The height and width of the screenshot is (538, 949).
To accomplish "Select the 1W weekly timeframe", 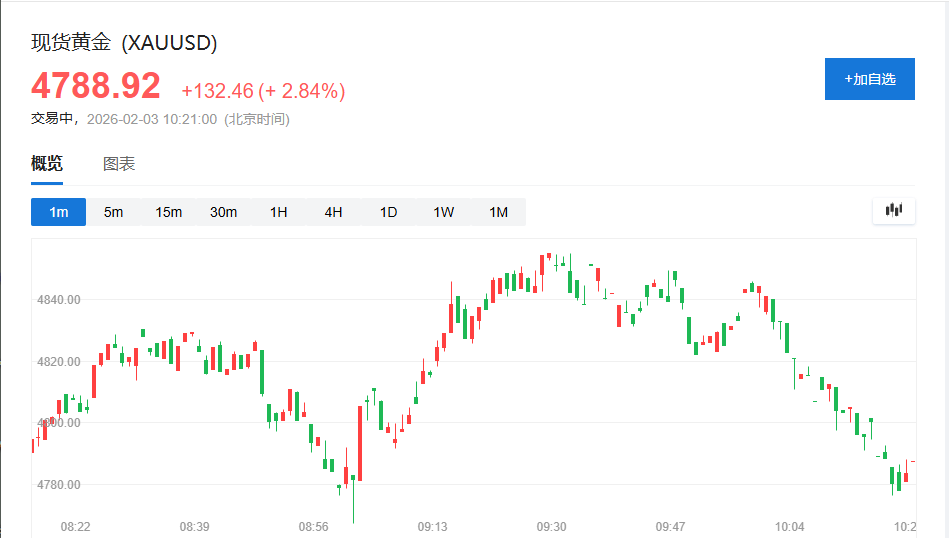I will pos(443,212).
